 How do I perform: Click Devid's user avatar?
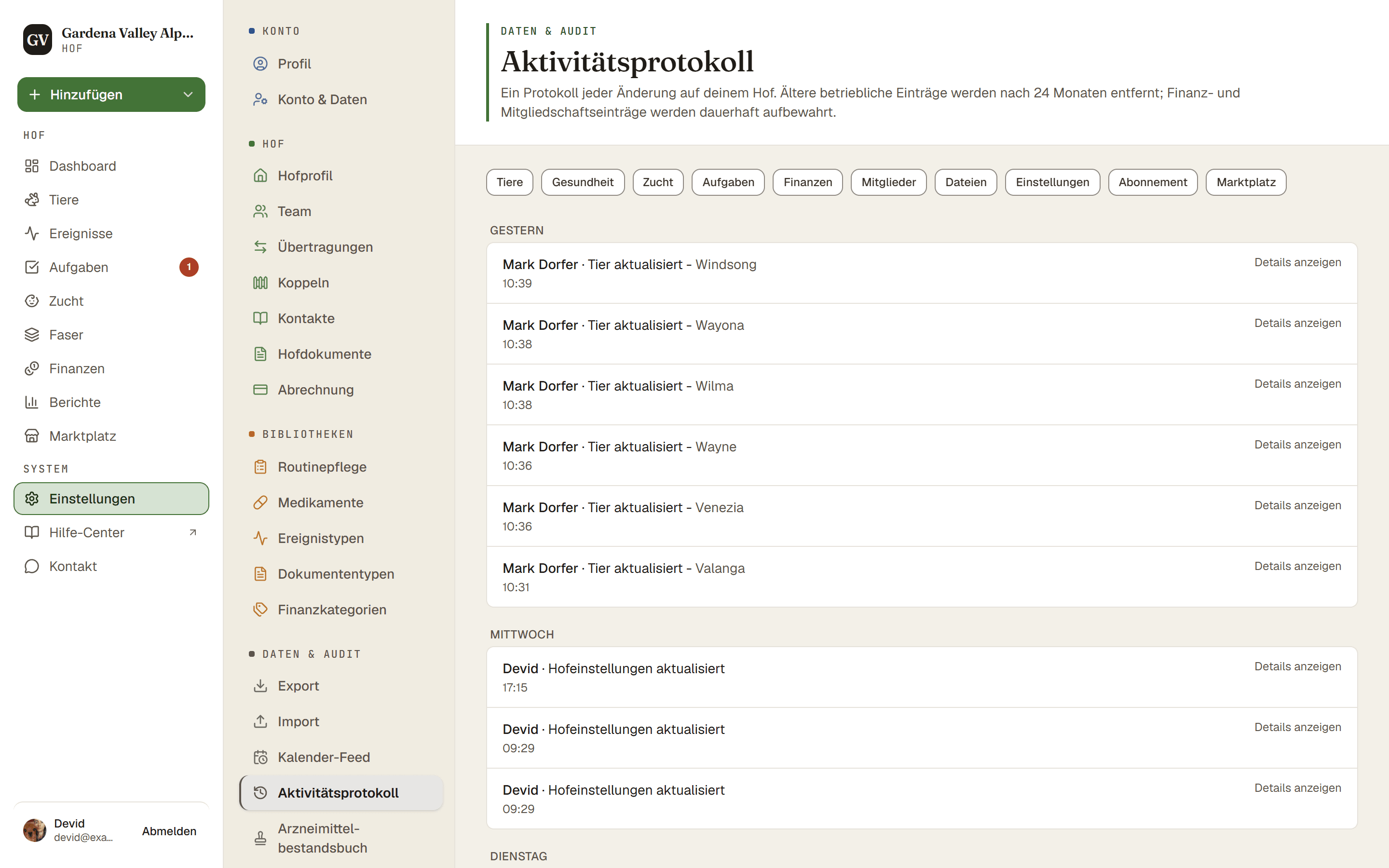click(x=34, y=830)
